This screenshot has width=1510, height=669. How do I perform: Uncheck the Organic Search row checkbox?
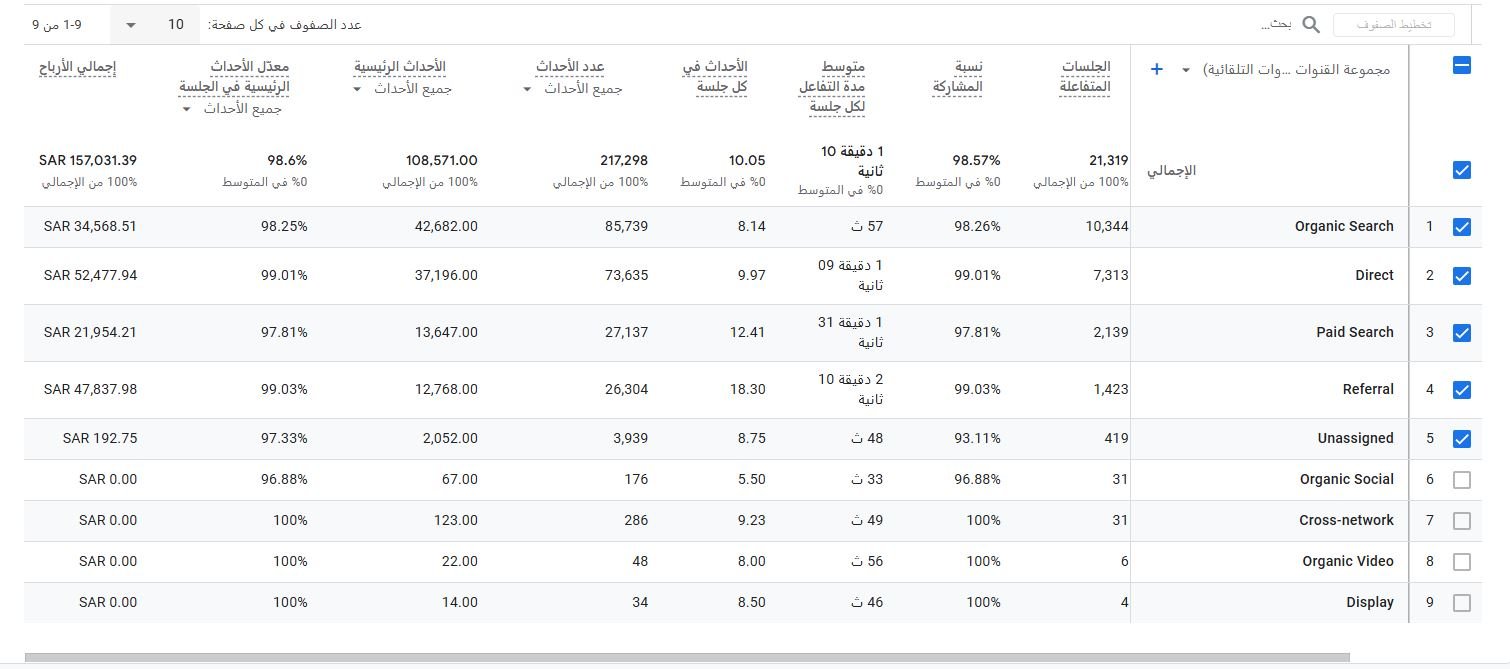point(1461,227)
